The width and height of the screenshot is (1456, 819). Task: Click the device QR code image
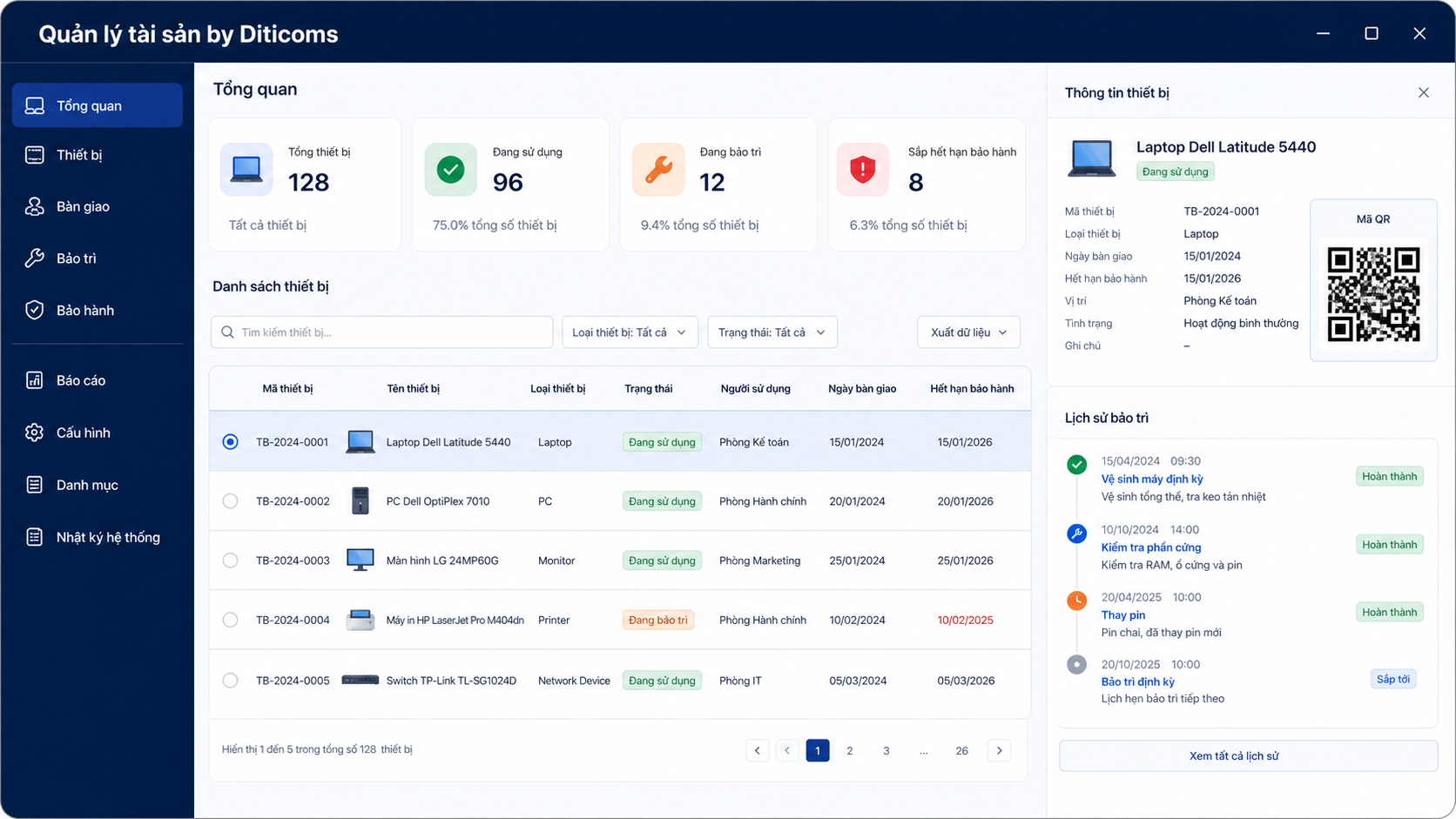click(1373, 294)
